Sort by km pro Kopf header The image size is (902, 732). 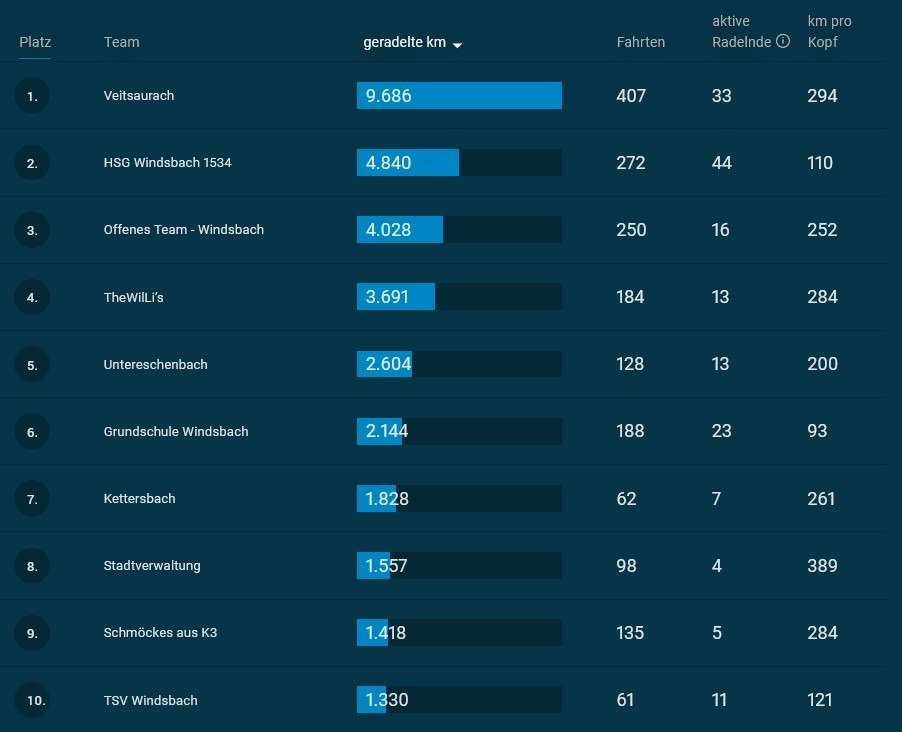coord(829,32)
